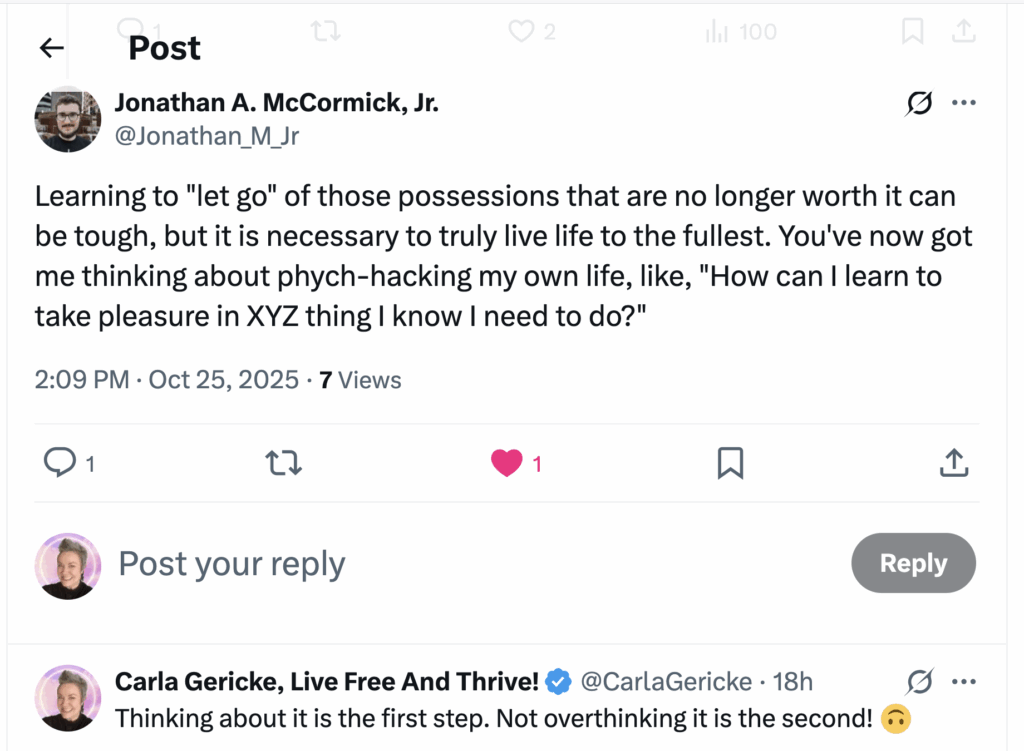Open reply icon on Jonathan's post

(x=61, y=462)
